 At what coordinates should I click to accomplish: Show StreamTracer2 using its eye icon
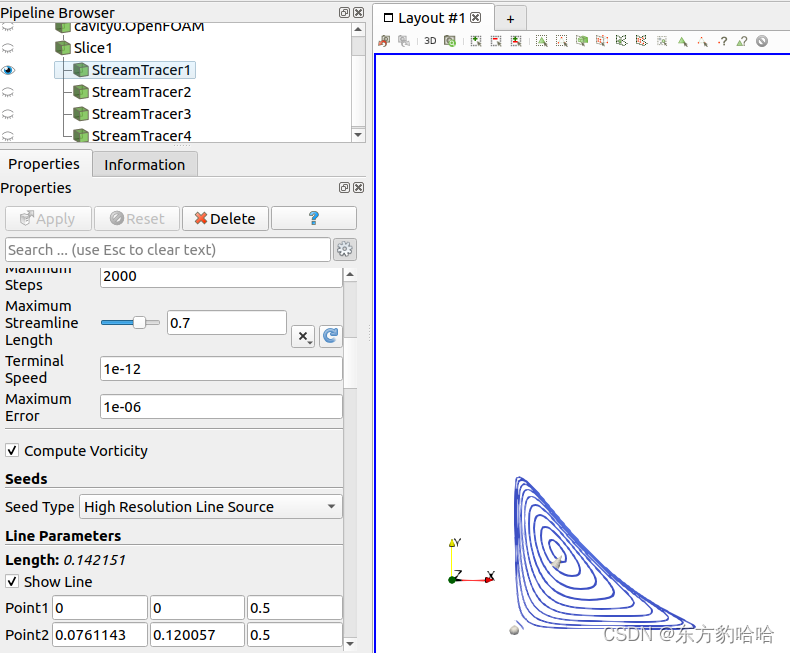pos(8,92)
